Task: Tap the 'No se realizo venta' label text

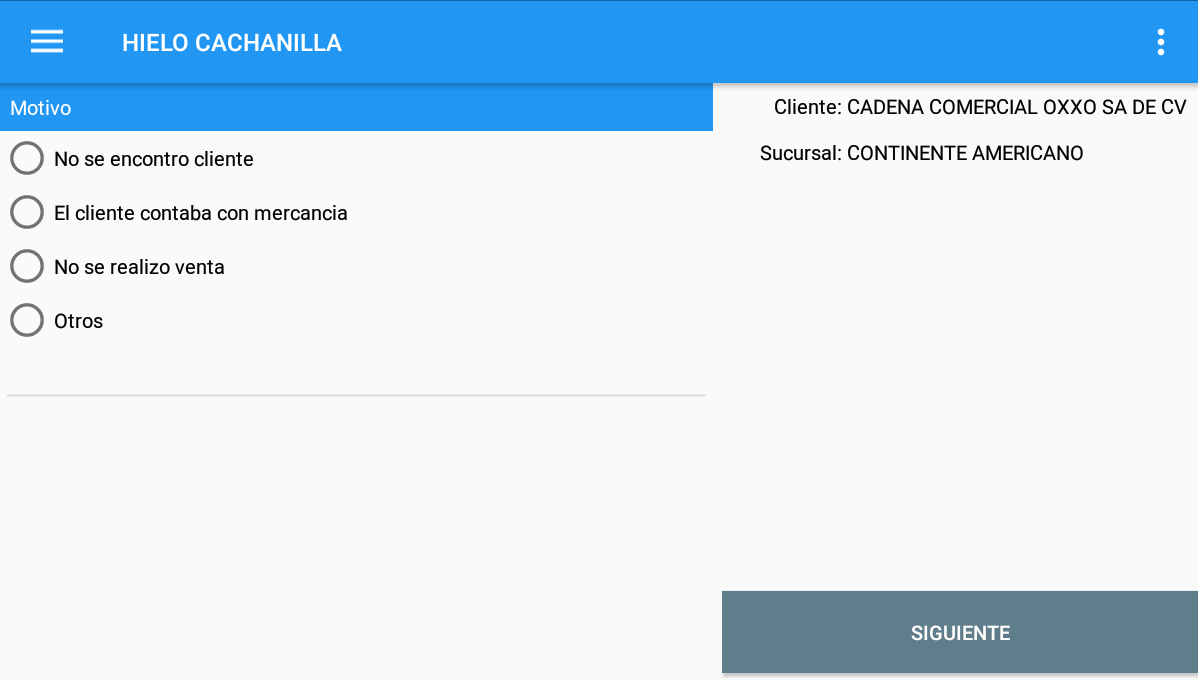Action: click(139, 267)
